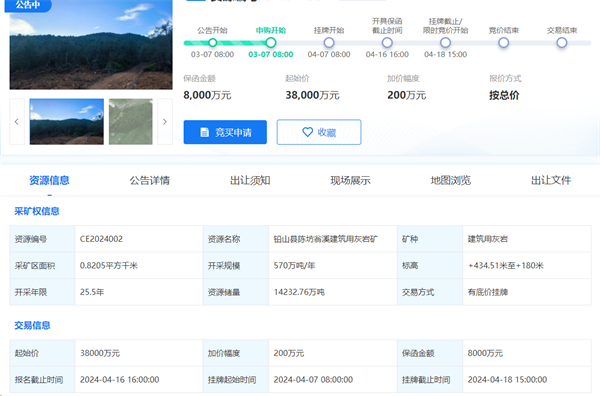Show next thumbnail with right chevron
This screenshot has width=600, height=396.
tap(165, 122)
